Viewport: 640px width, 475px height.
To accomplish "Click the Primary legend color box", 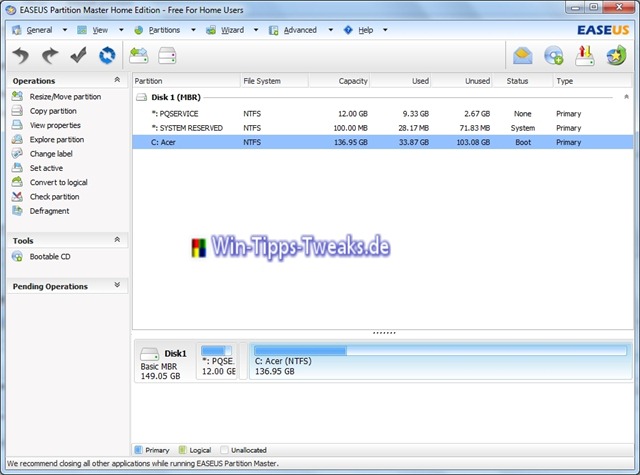I will coord(138,450).
